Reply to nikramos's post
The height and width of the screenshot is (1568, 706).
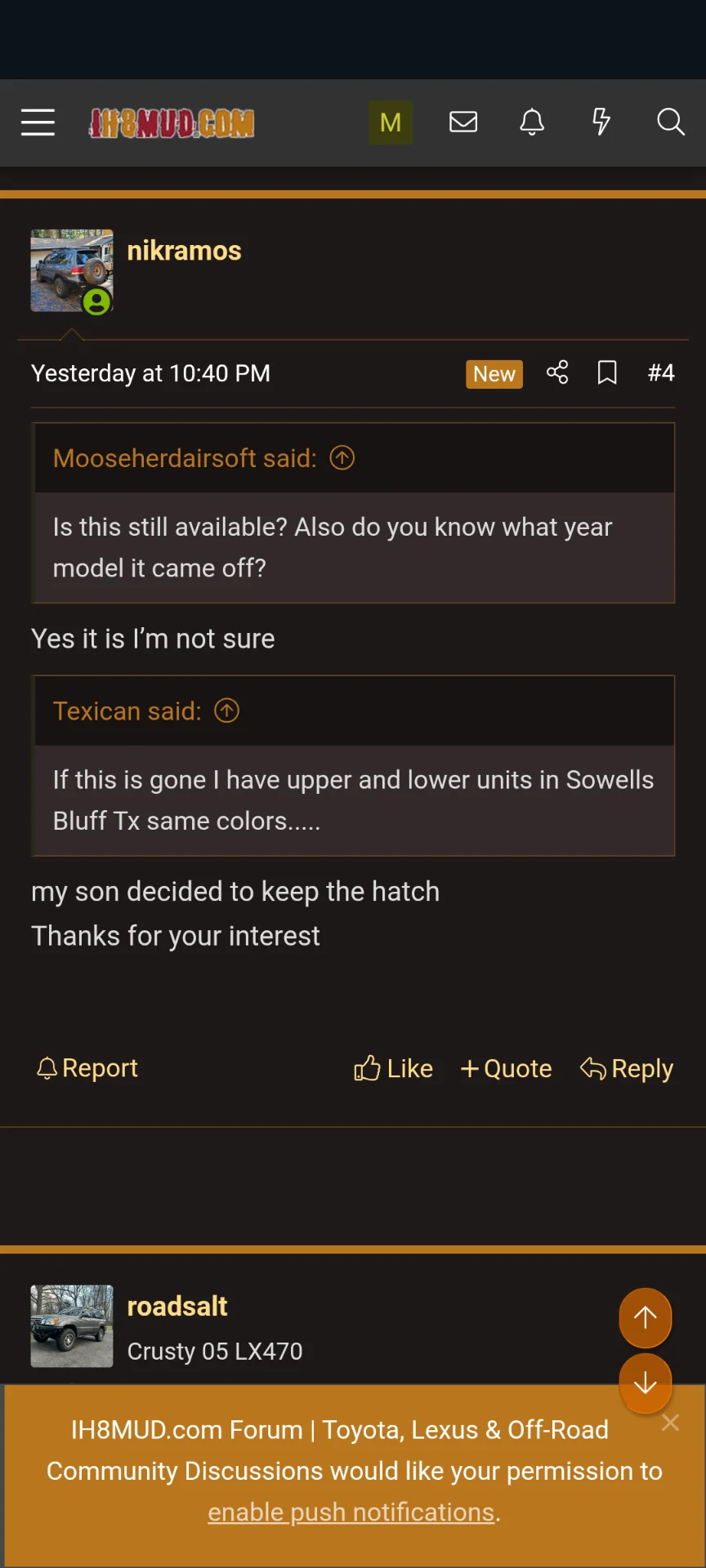pos(627,1068)
